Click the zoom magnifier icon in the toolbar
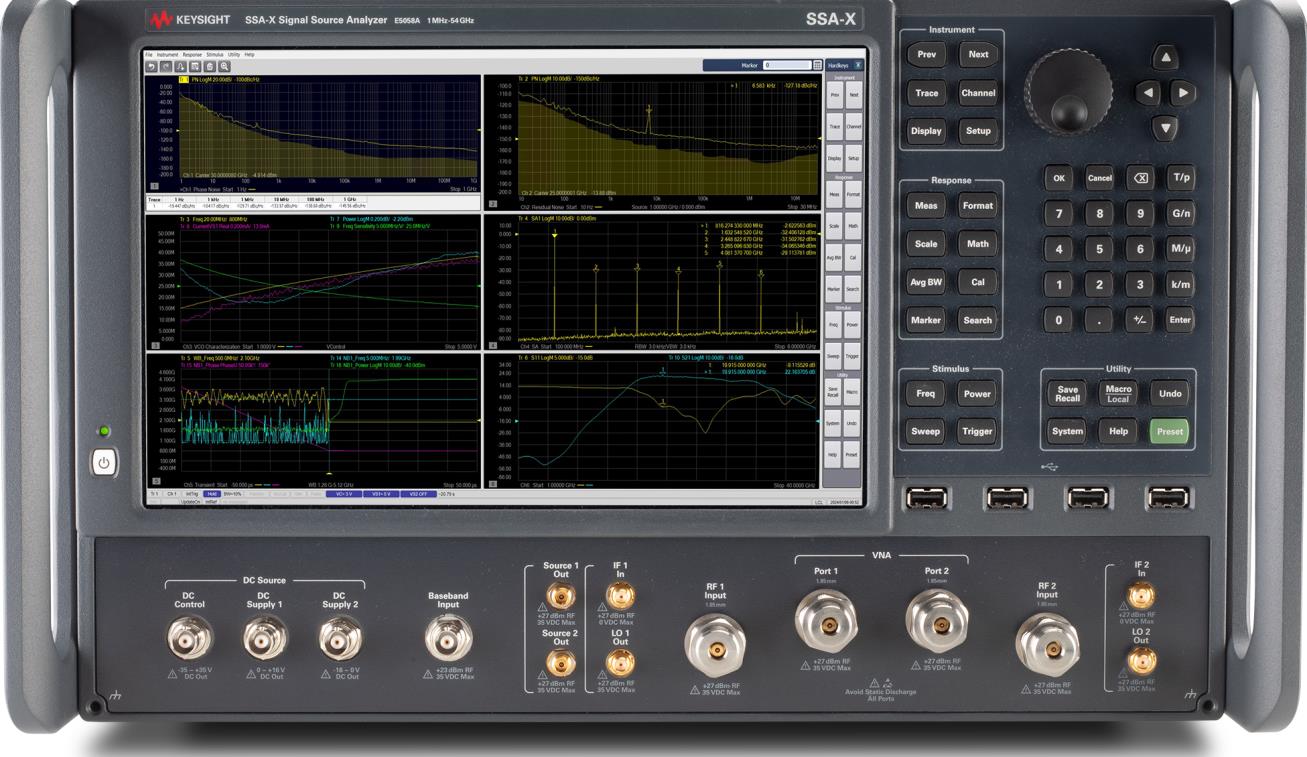The width and height of the screenshot is (1307, 757). 226,65
